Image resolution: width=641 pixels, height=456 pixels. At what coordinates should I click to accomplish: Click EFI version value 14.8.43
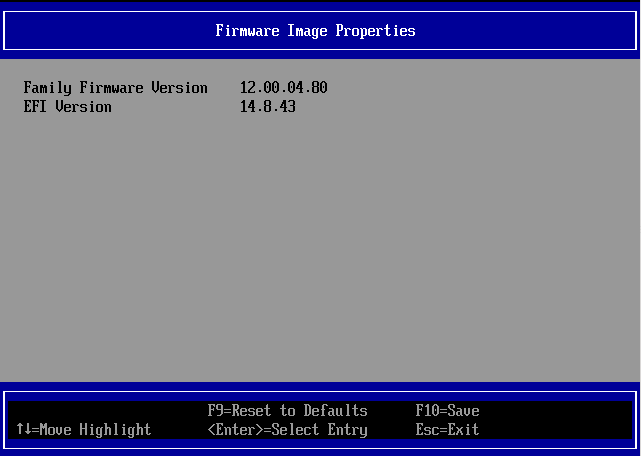click(x=267, y=106)
